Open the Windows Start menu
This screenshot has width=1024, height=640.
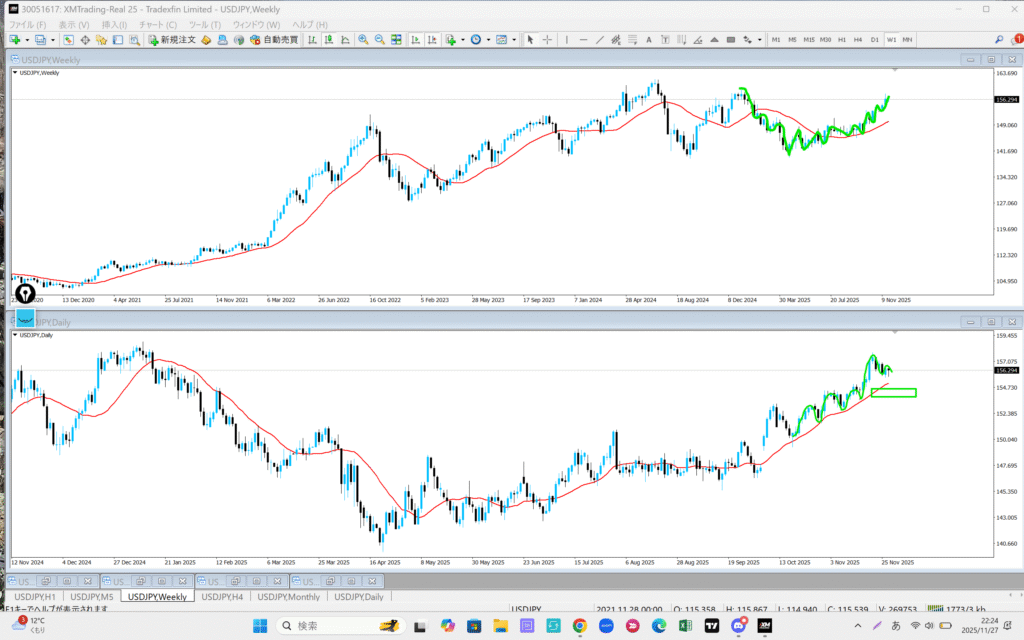click(x=259, y=626)
